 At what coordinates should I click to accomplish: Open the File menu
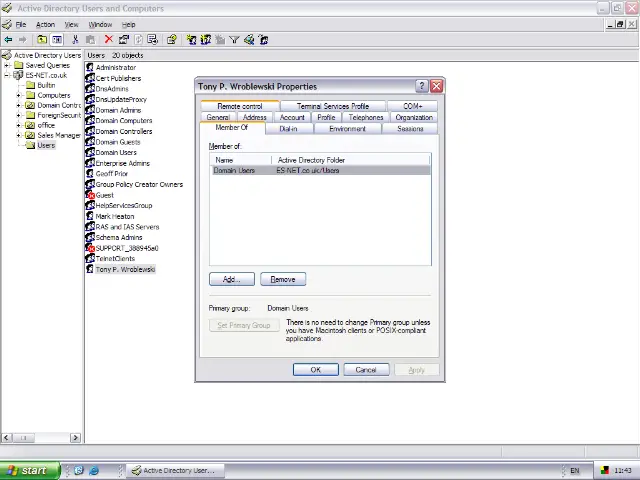tap(21, 24)
